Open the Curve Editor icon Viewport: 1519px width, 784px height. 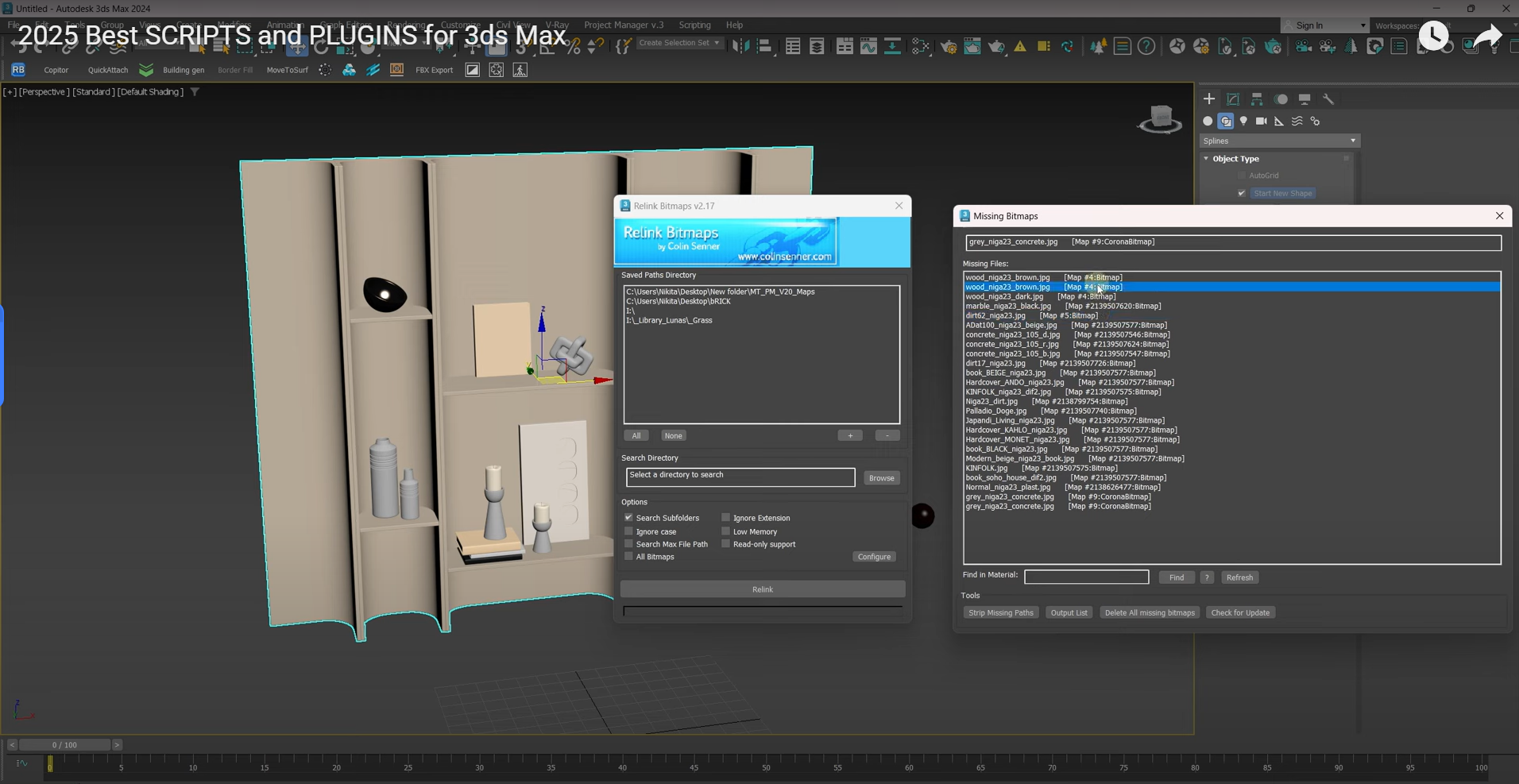point(868,46)
